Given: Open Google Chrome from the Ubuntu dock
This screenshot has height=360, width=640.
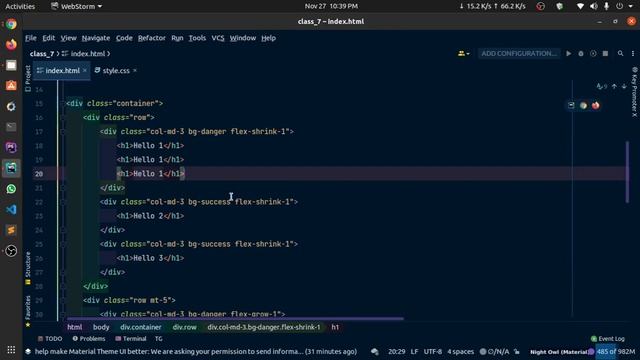Looking at the screenshot, I should pos(11,24).
